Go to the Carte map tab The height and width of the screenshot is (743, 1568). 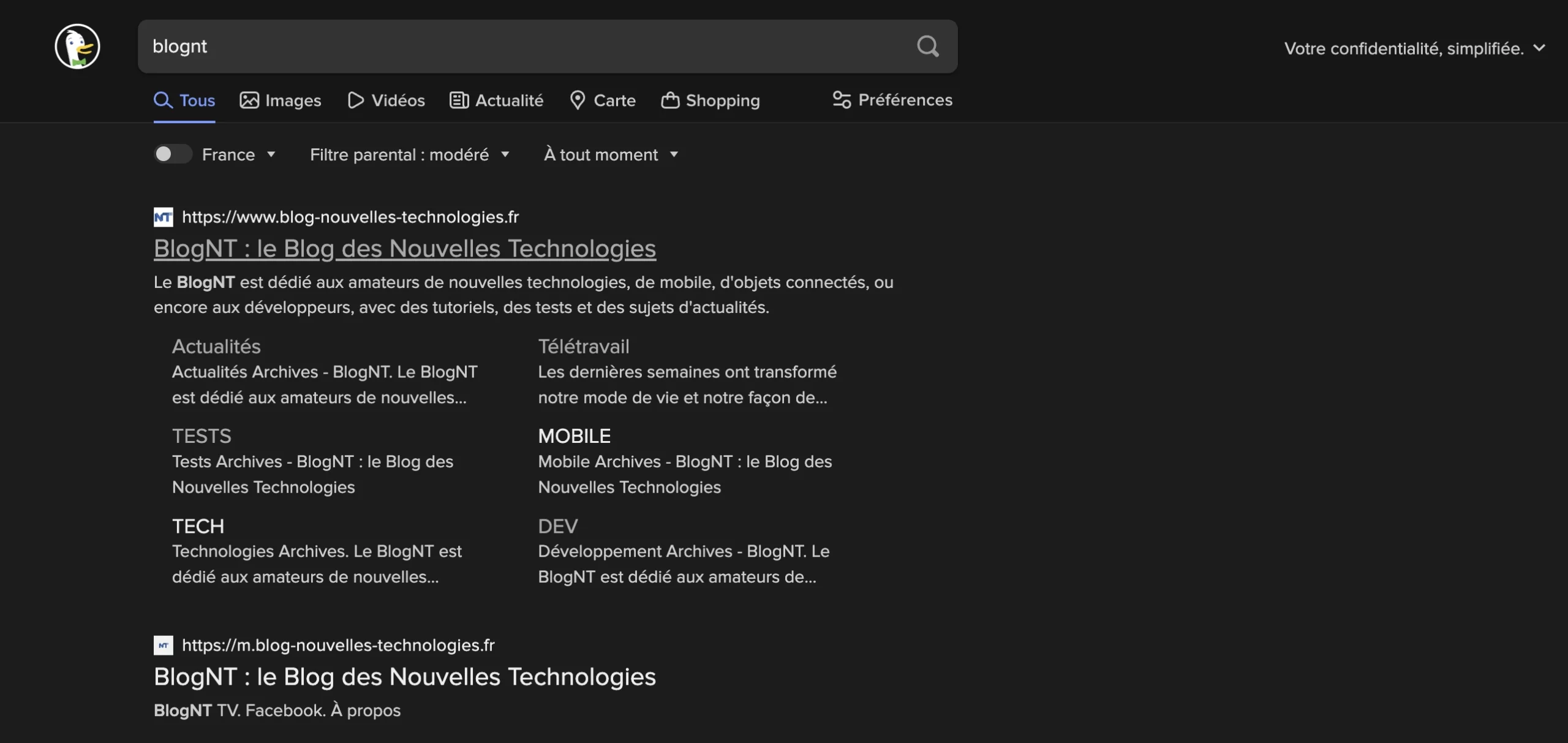[603, 100]
